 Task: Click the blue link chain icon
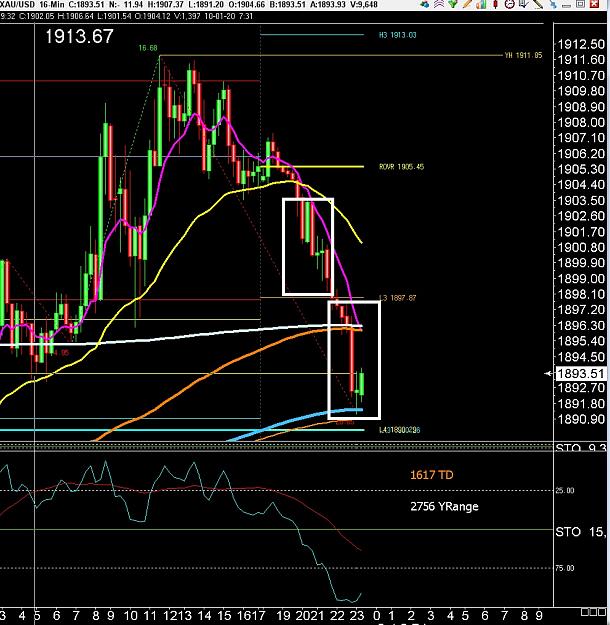(552, 4)
